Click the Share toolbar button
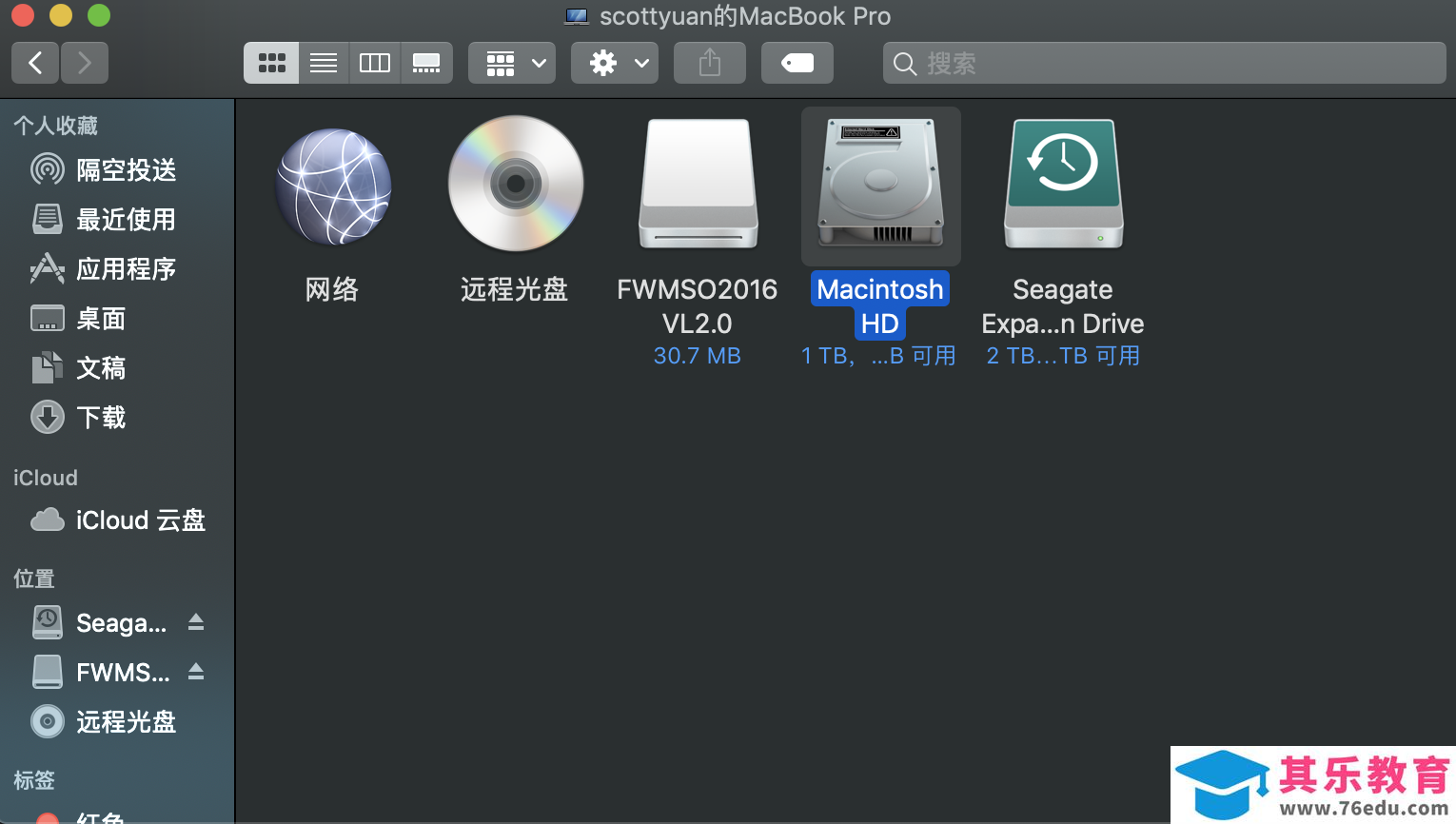The height and width of the screenshot is (824, 1456). pos(710,63)
